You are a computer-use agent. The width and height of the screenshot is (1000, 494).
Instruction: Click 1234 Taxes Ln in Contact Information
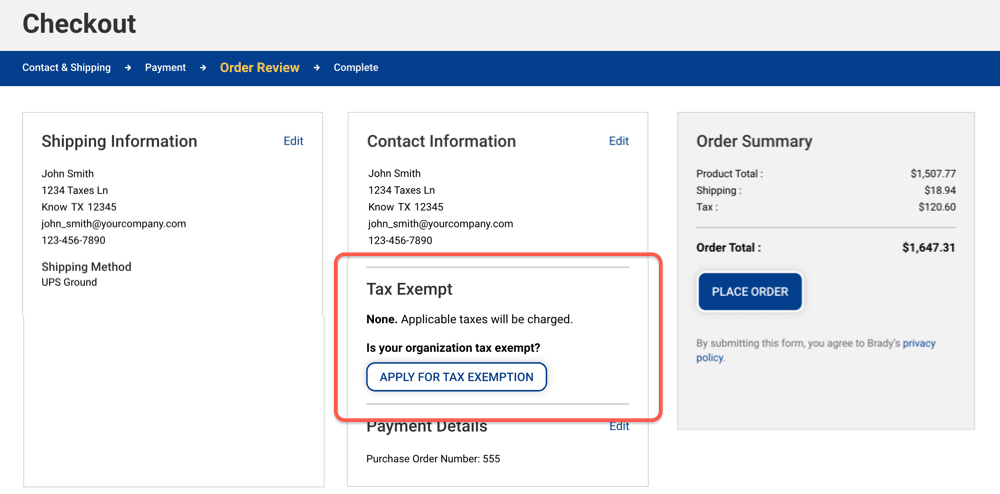(x=401, y=190)
